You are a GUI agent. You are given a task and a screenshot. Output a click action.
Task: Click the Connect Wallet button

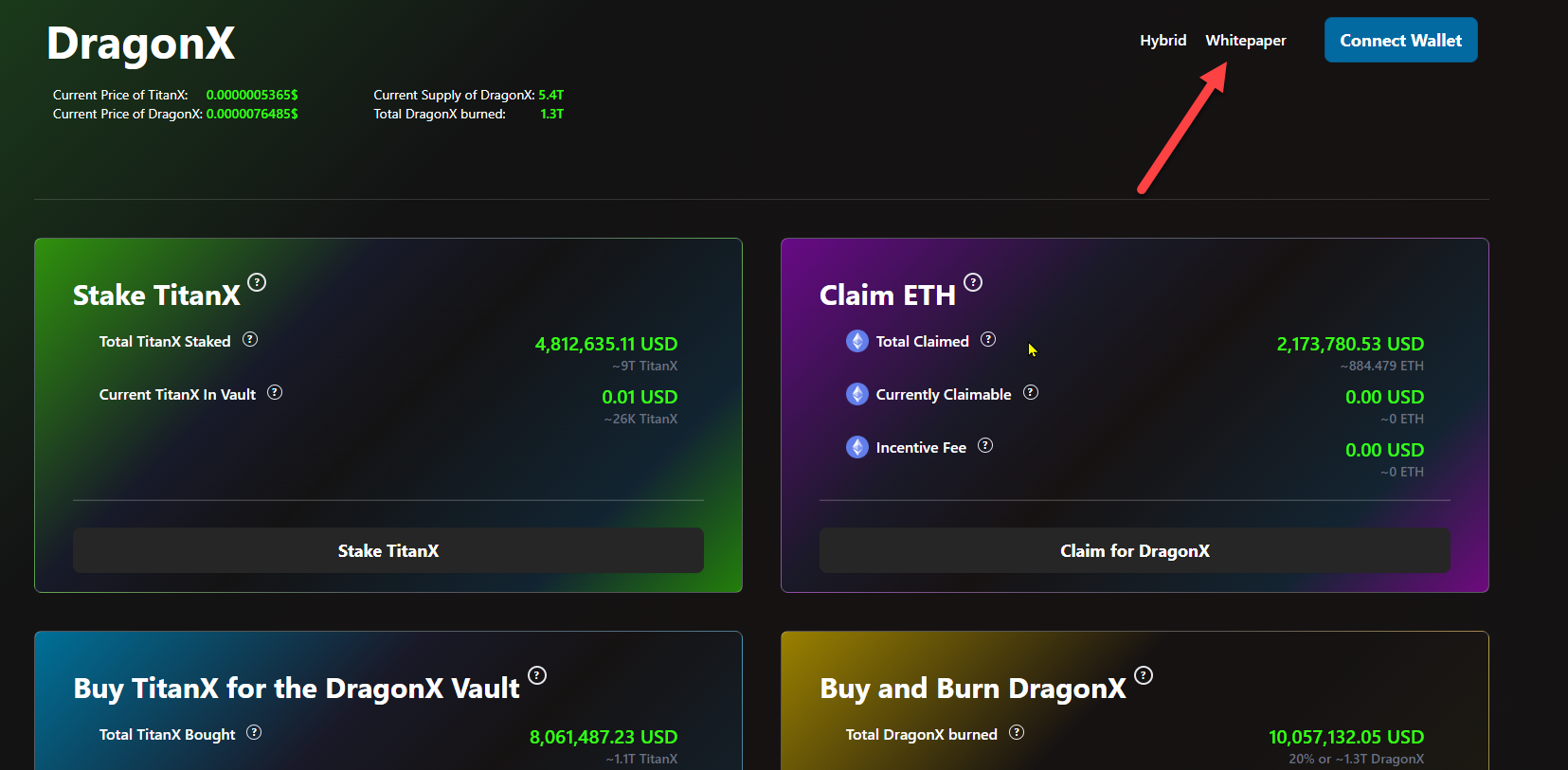tap(1400, 40)
